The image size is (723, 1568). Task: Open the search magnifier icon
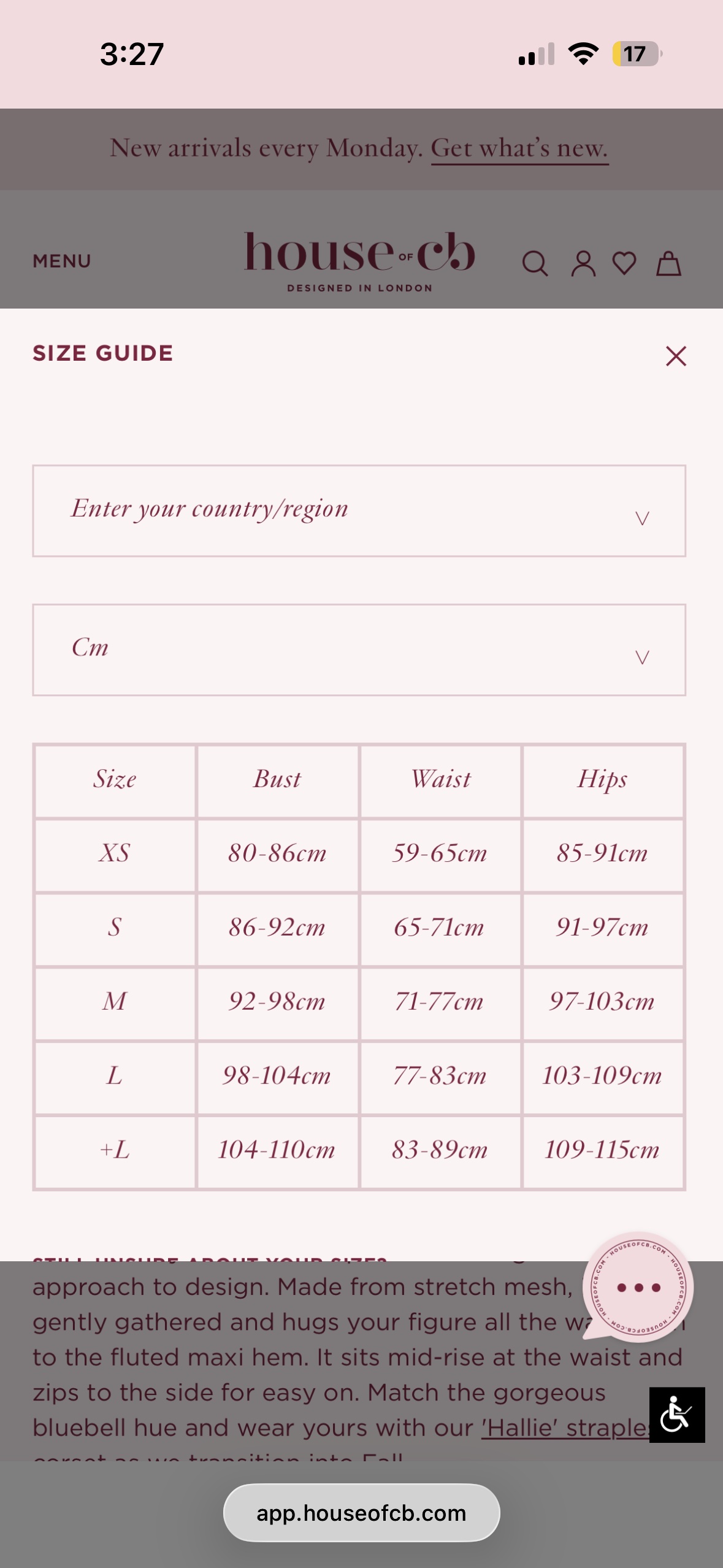(x=535, y=264)
